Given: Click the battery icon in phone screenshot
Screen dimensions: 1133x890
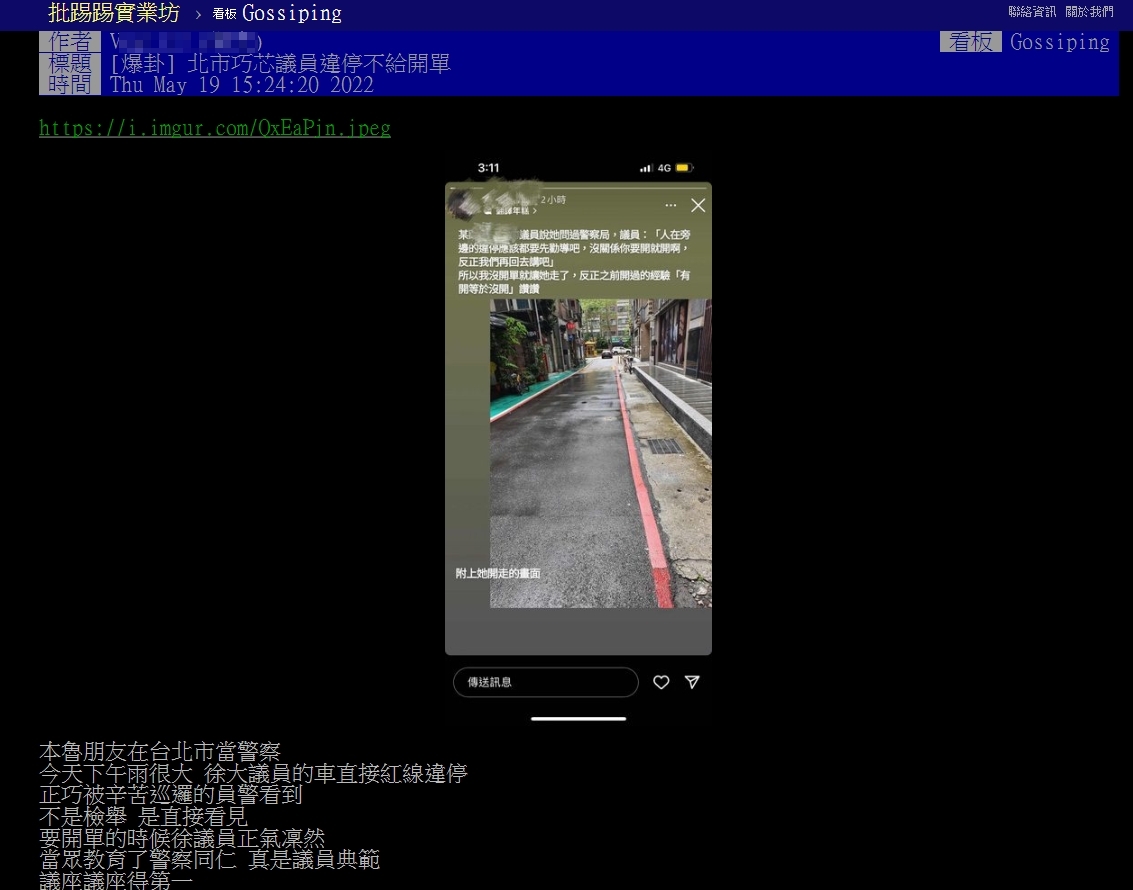Looking at the screenshot, I should tap(685, 168).
